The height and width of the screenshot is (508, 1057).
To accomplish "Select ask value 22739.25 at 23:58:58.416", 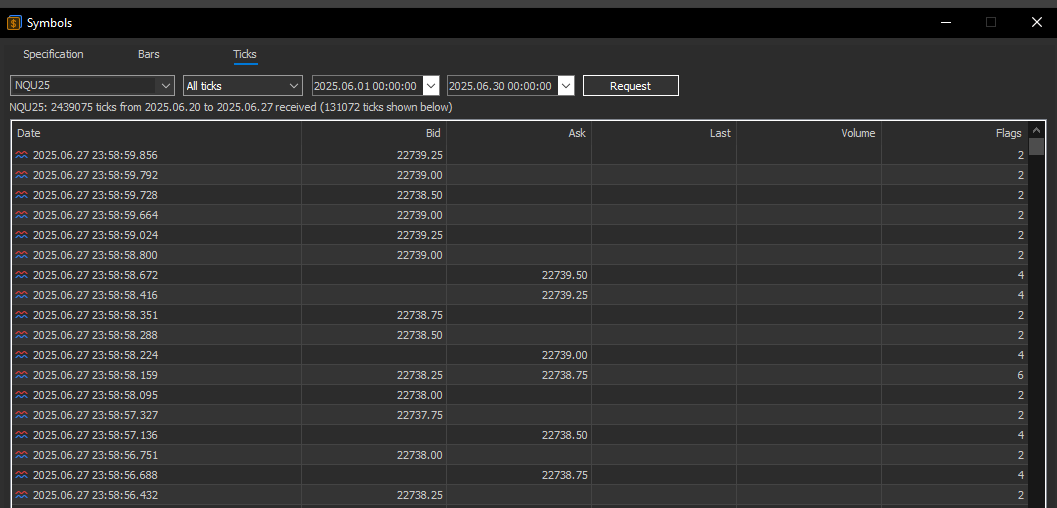I will [x=564, y=295].
